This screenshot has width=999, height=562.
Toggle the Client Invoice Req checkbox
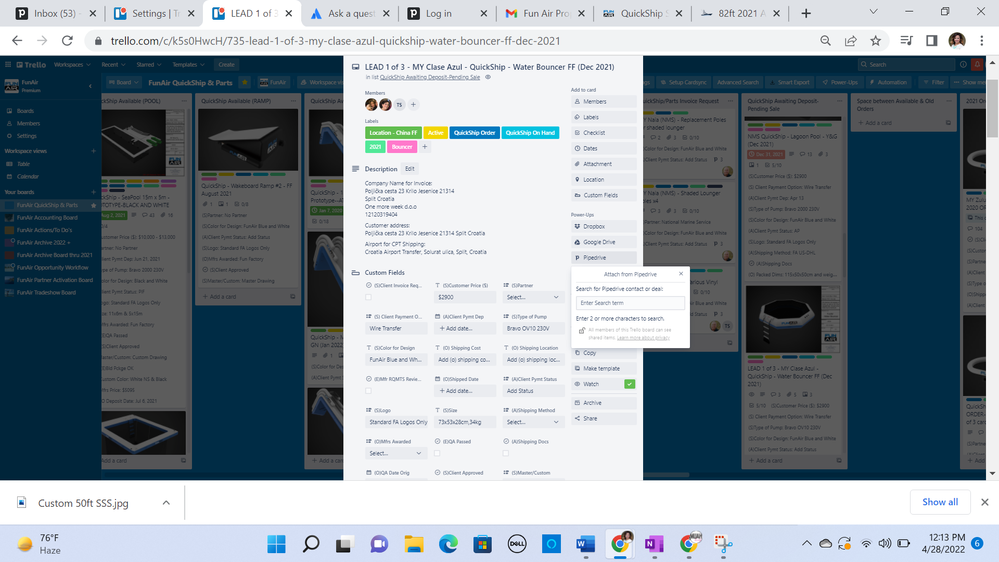[x=368, y=297]
